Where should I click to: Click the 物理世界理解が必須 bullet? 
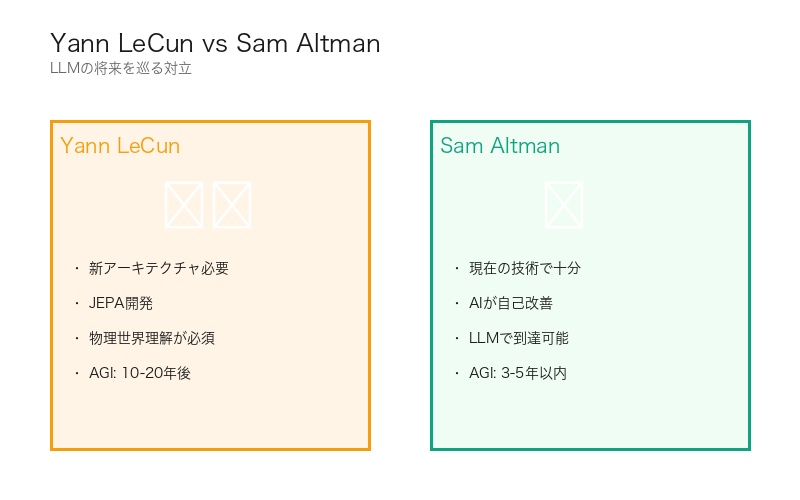click(152, 338)
